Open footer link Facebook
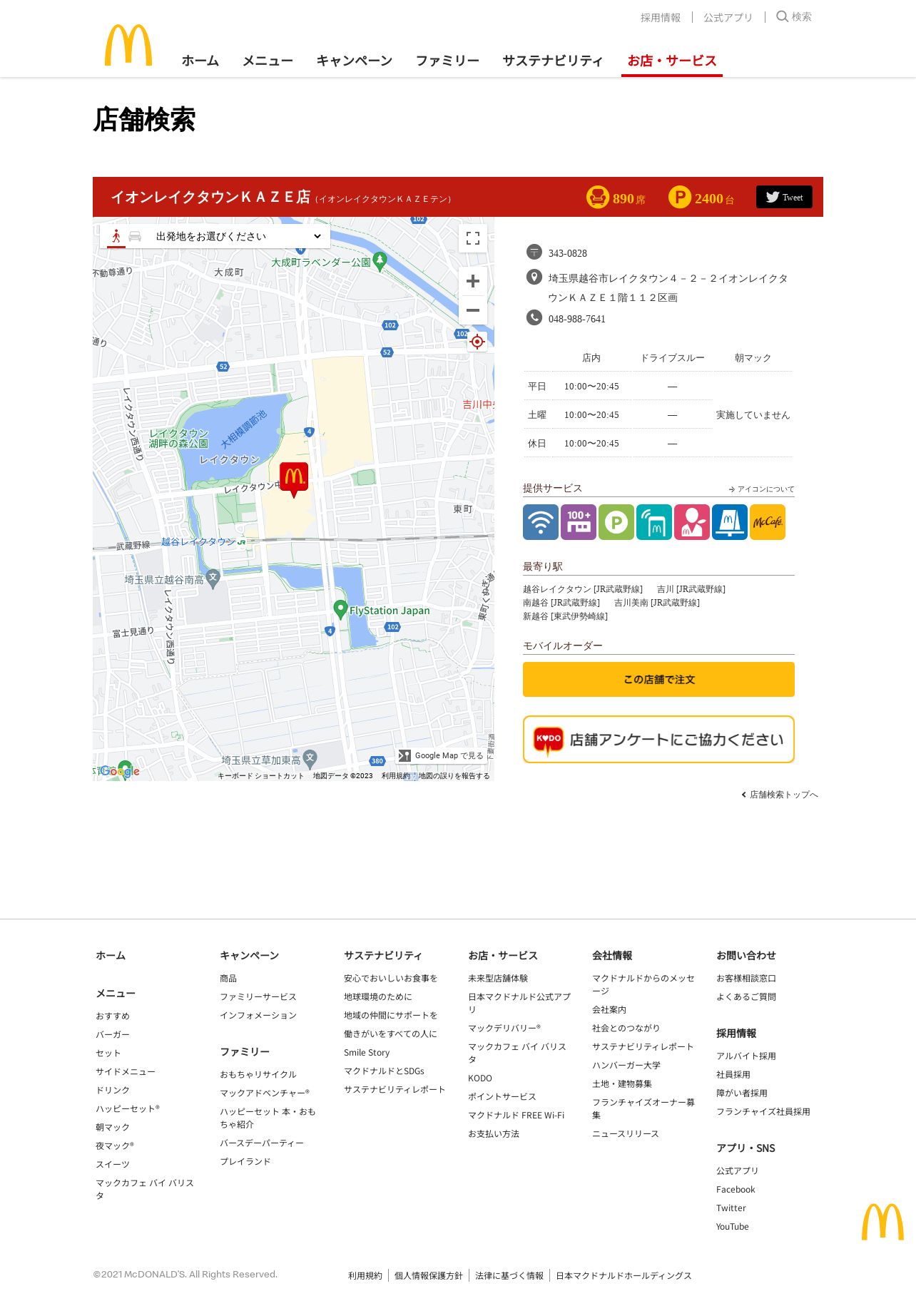 tap(736, 1189)
